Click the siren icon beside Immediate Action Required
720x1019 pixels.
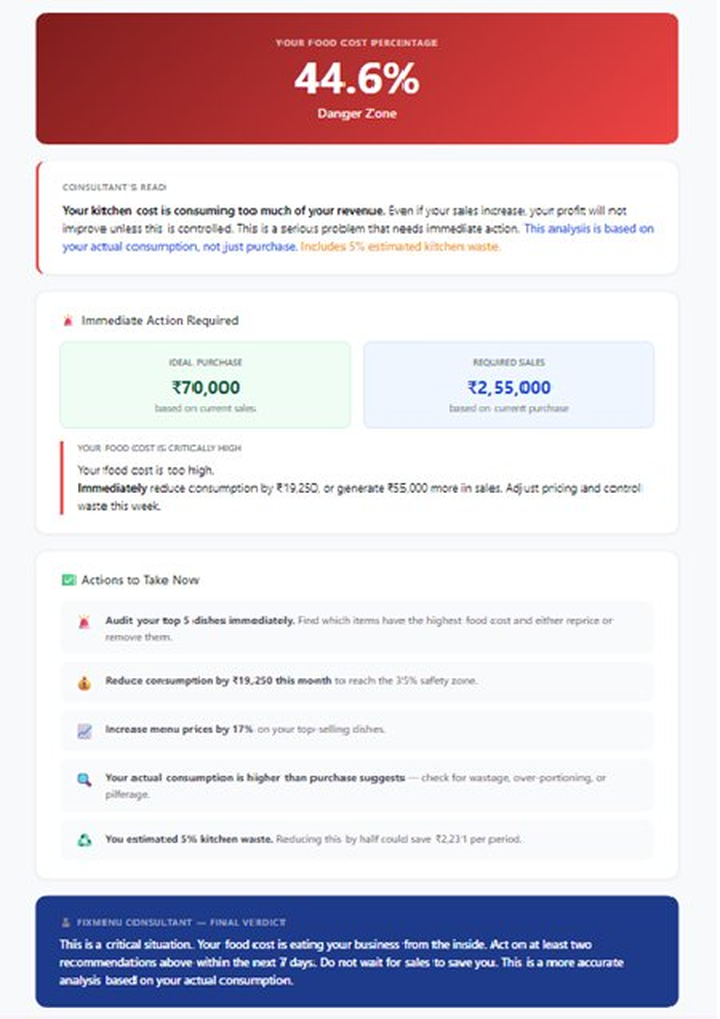tap(68, 320)
